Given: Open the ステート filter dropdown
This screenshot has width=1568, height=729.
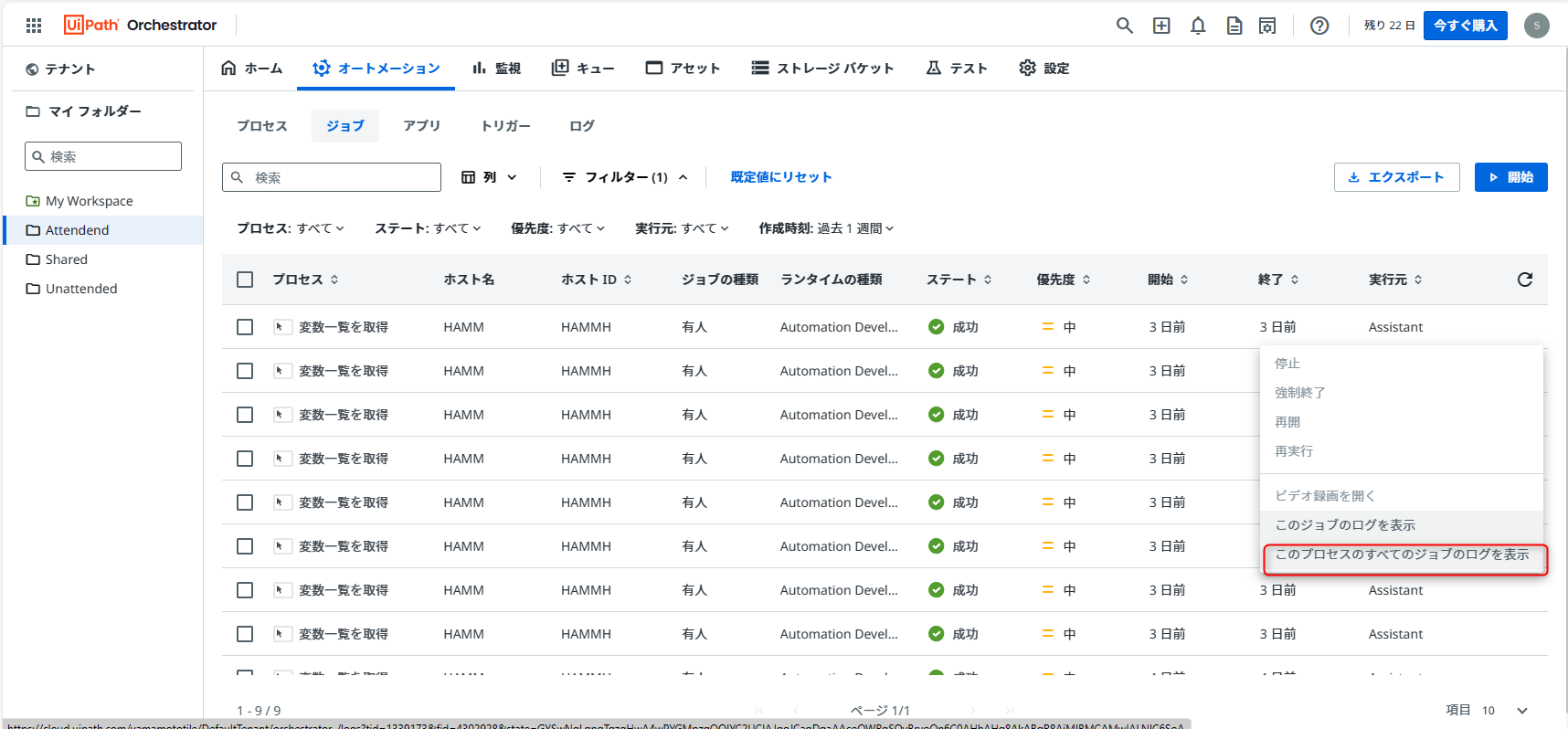Looking at the screenshot, I should (428, 228).
